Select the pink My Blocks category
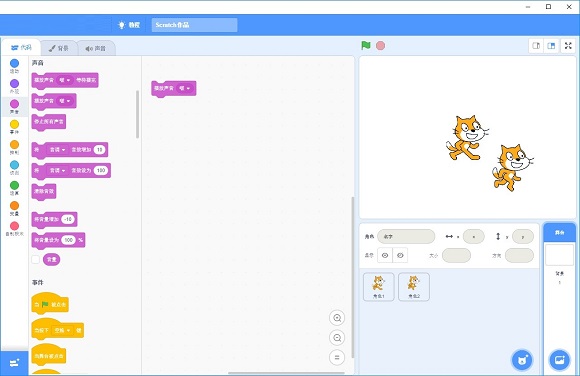This screenshot has width=580, height=376. [14, 229]
